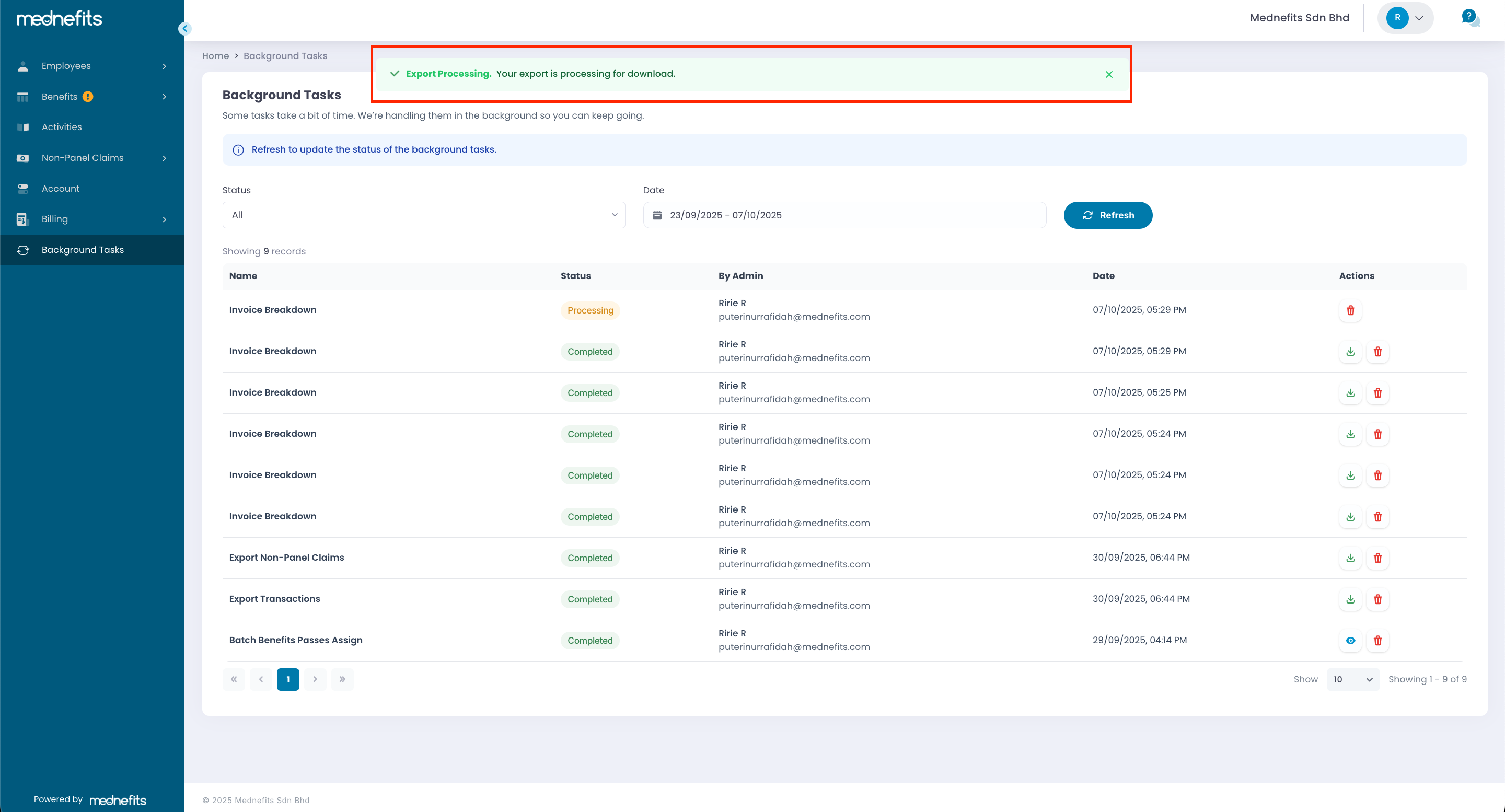Download the 05:25 PM Invoice Breakdown
The height and width of the screenshot is (812, 1505).
pos(1350,392)
